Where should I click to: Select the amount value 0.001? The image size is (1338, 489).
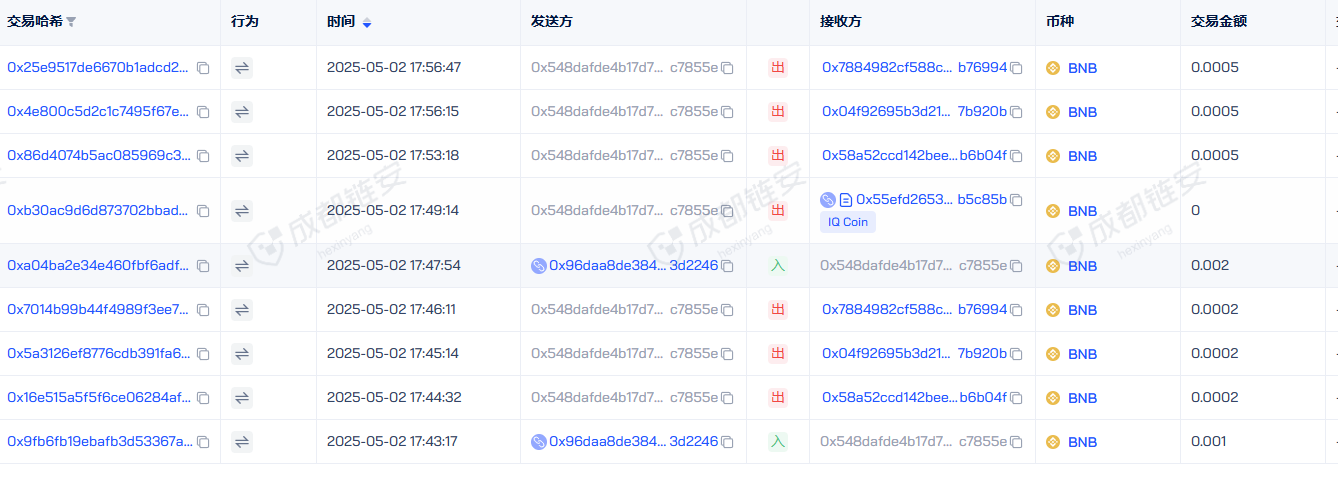pos(1209,442)
